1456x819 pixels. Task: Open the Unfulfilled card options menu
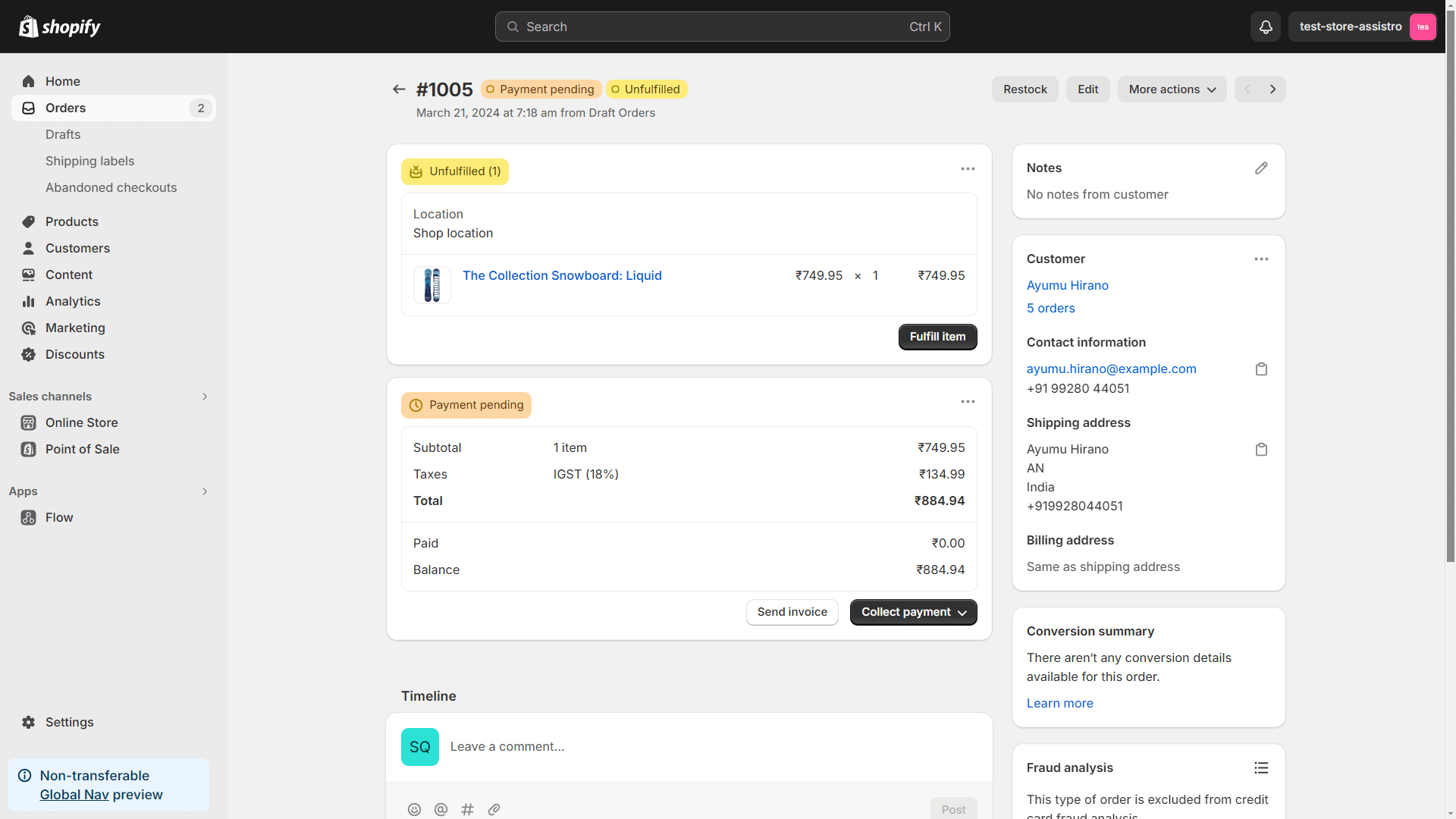tap(968, 169)
